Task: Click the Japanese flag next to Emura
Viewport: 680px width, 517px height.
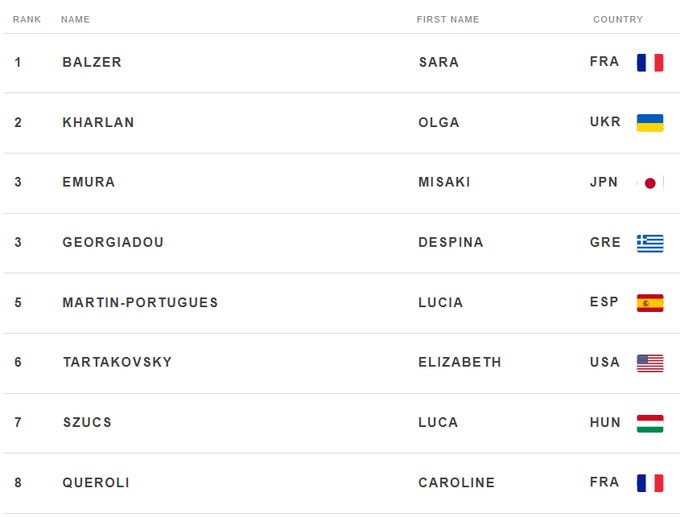Action: click(650, 183)
